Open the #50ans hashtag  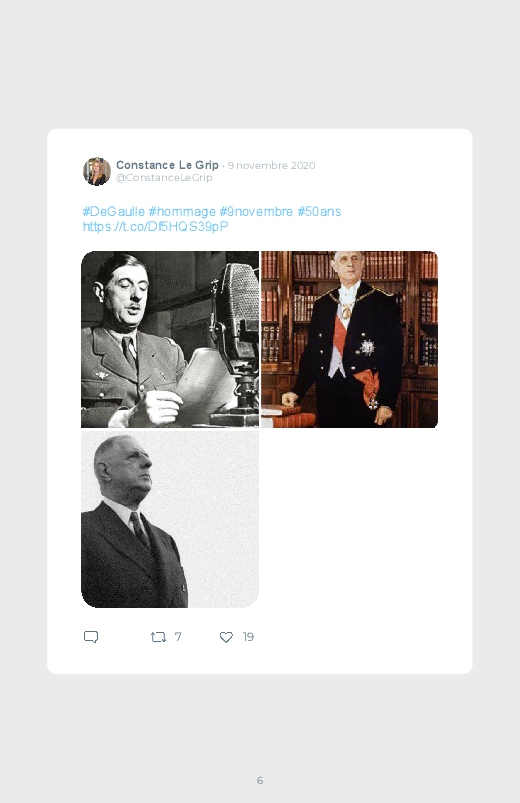319,212
